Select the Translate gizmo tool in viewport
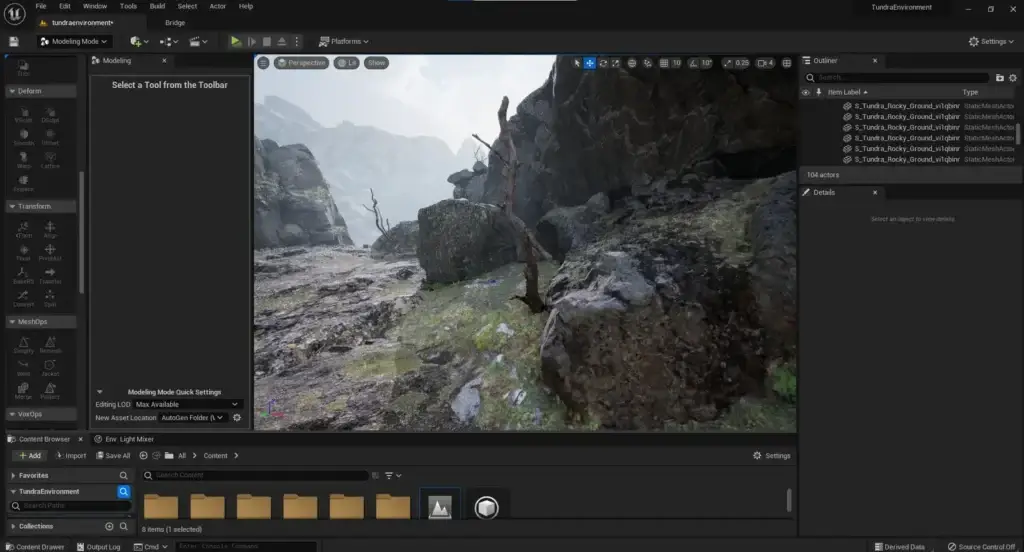Image resolution: width=1024 pixels, height=552 pixels. (590, 63)
